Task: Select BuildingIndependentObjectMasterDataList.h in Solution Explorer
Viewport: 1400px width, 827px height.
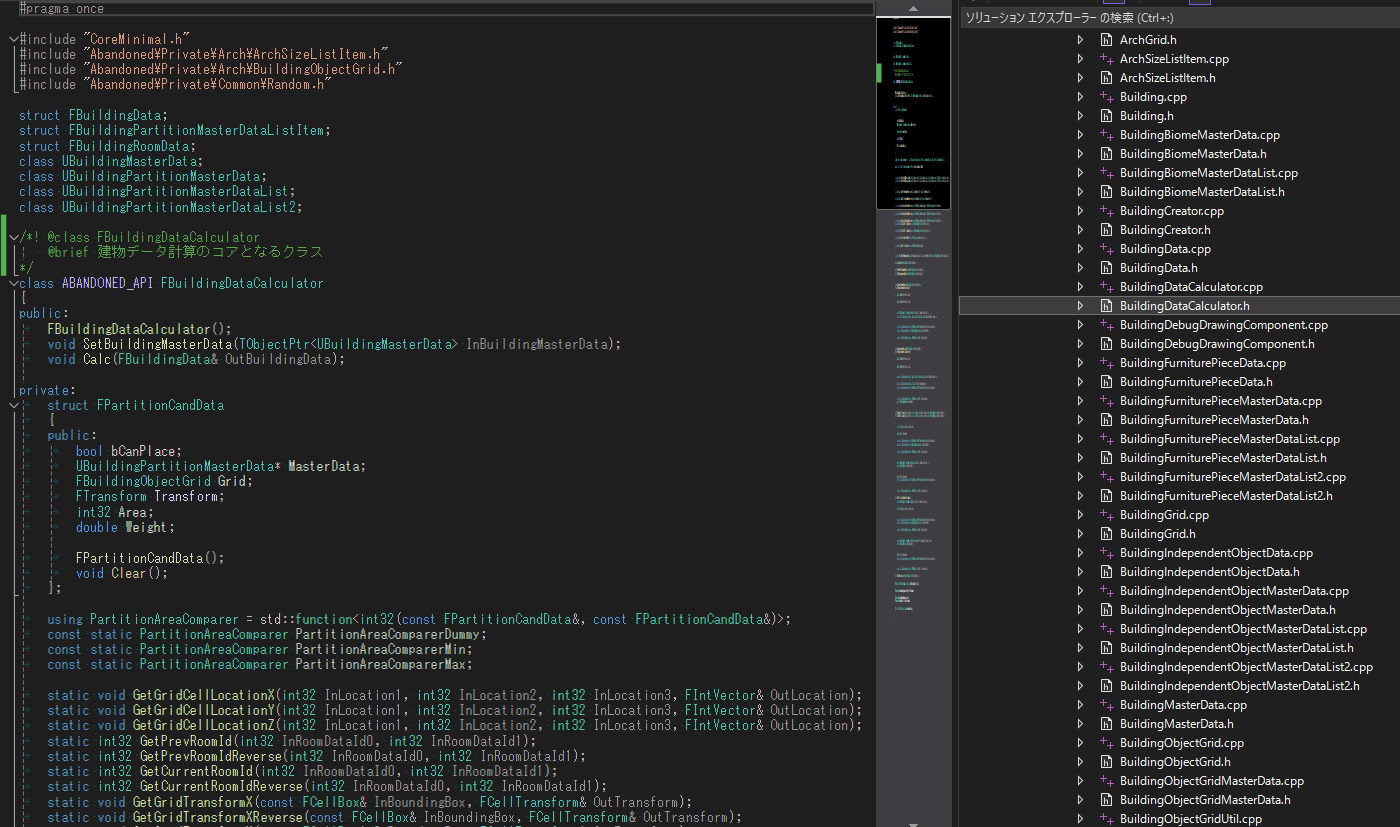Action: (x=1237, y=647)
